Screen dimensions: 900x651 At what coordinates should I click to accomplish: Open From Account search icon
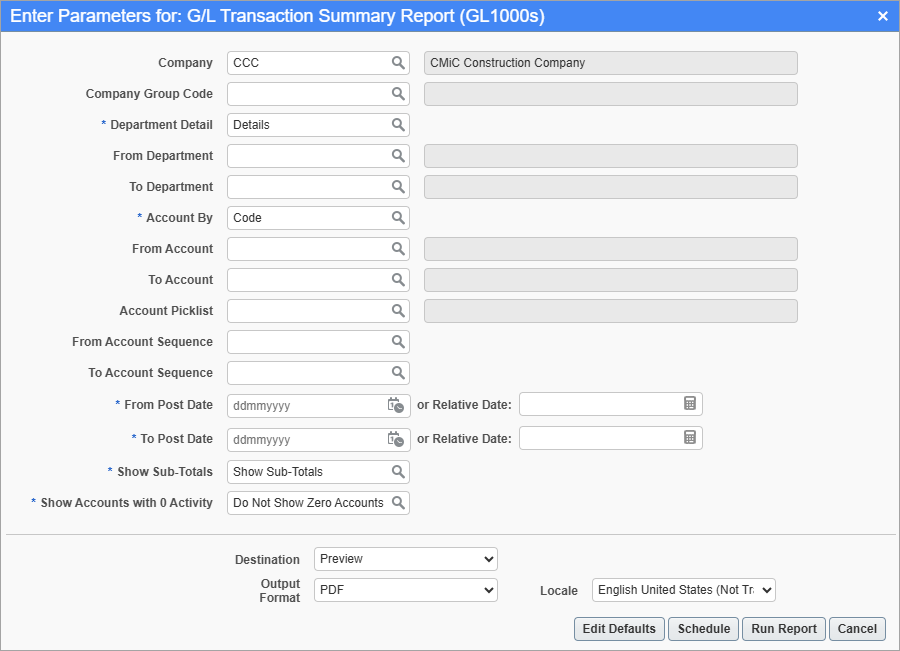398,249
